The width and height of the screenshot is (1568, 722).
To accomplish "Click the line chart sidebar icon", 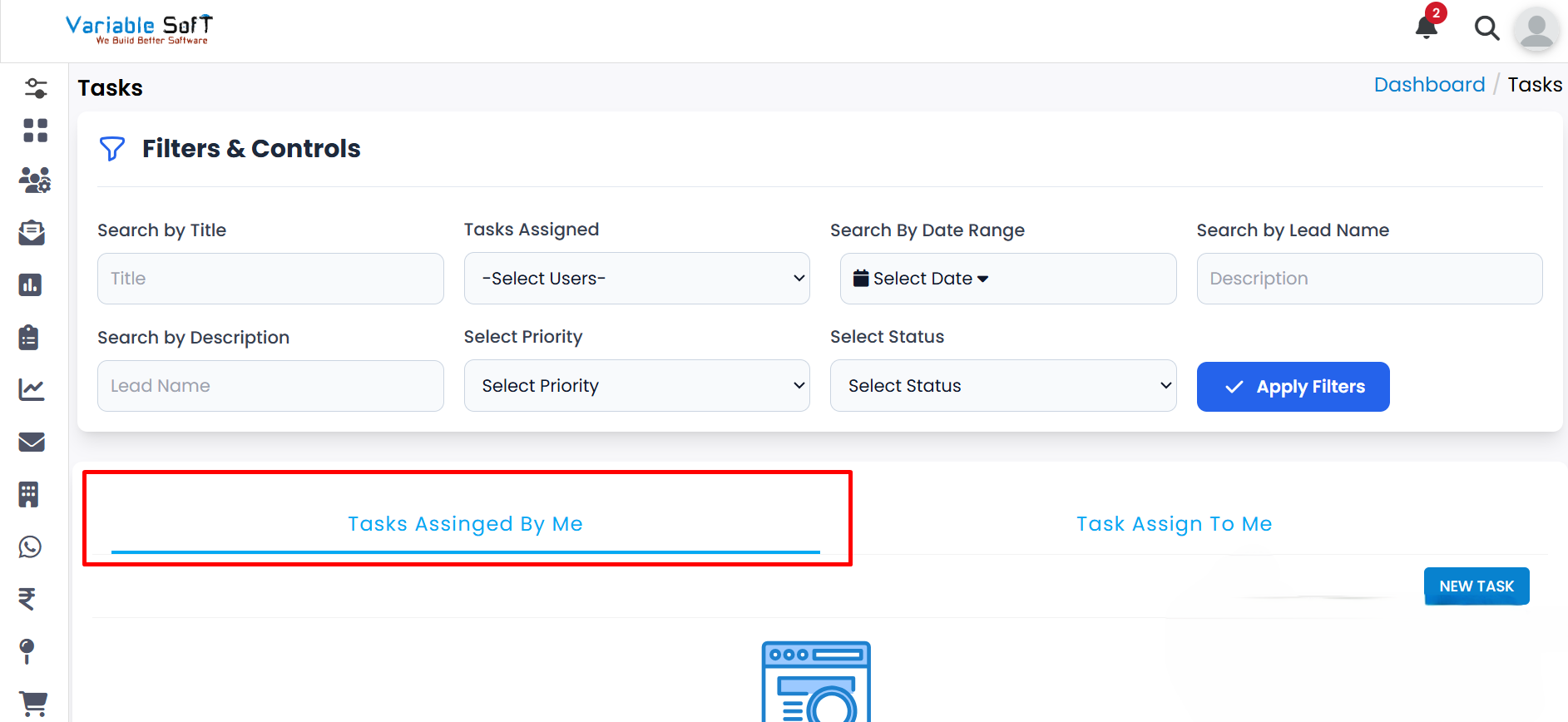I will [32, 389].
